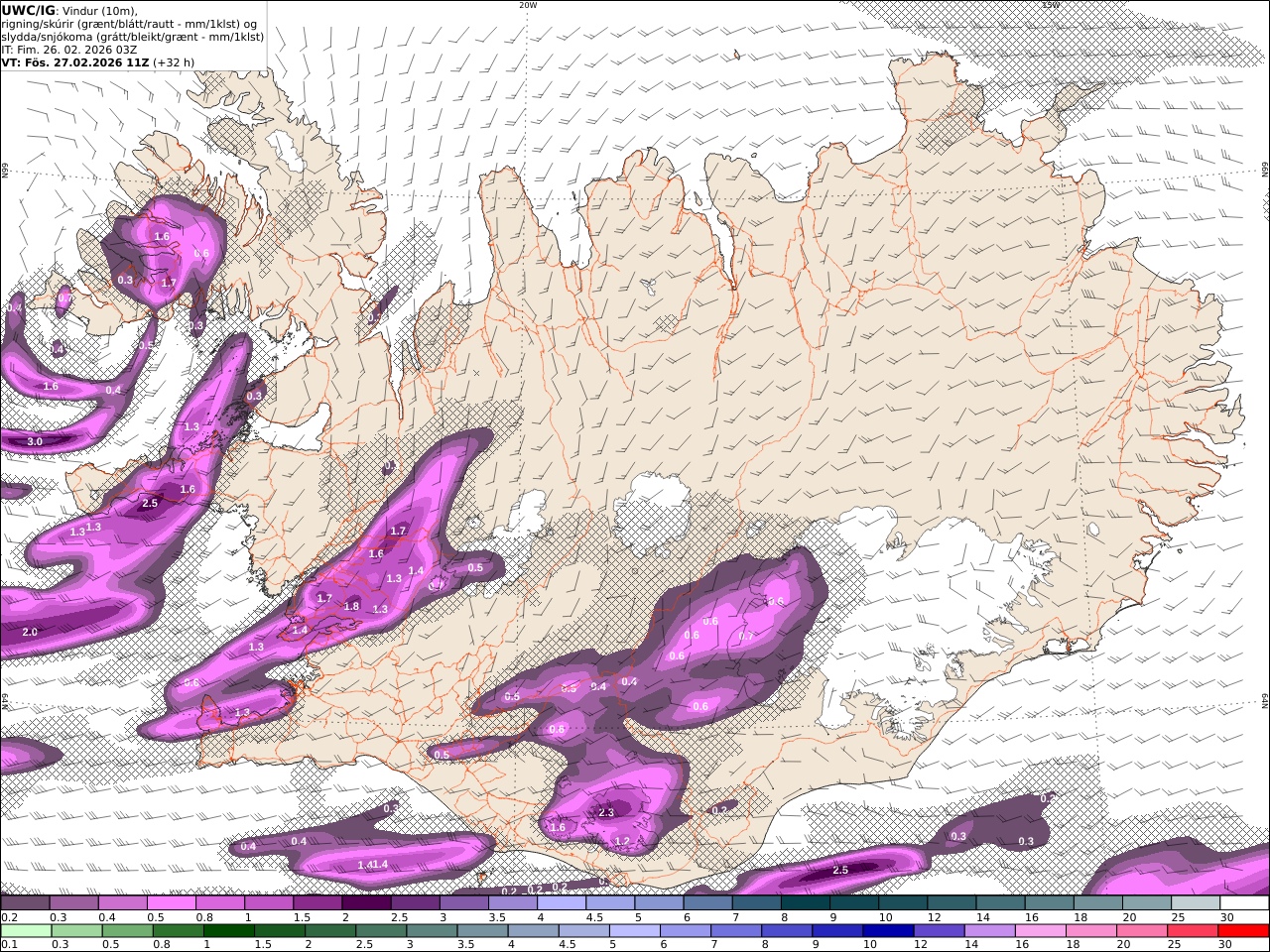Select lavender swatch between 4 and 4.5, top row
Viewport: 1270px width, 952px height.
[561, 902]
